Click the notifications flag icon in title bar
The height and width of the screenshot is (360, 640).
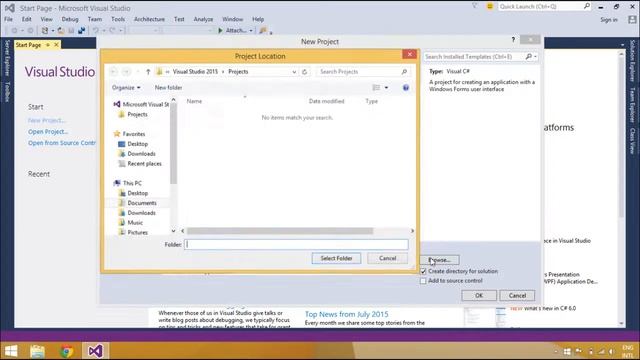pyautogui.click(x=475, y=6)
